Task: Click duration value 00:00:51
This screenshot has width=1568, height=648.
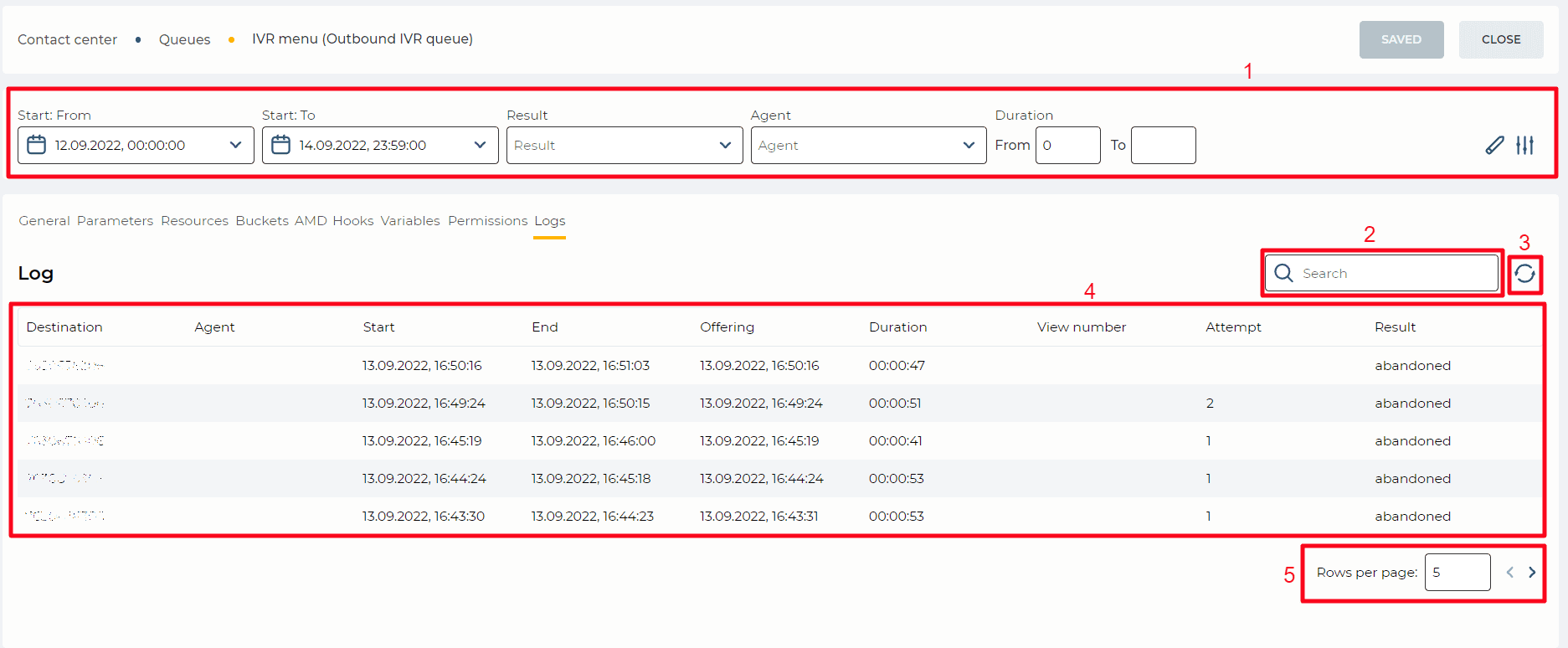Action: click(x=895, y=404)
